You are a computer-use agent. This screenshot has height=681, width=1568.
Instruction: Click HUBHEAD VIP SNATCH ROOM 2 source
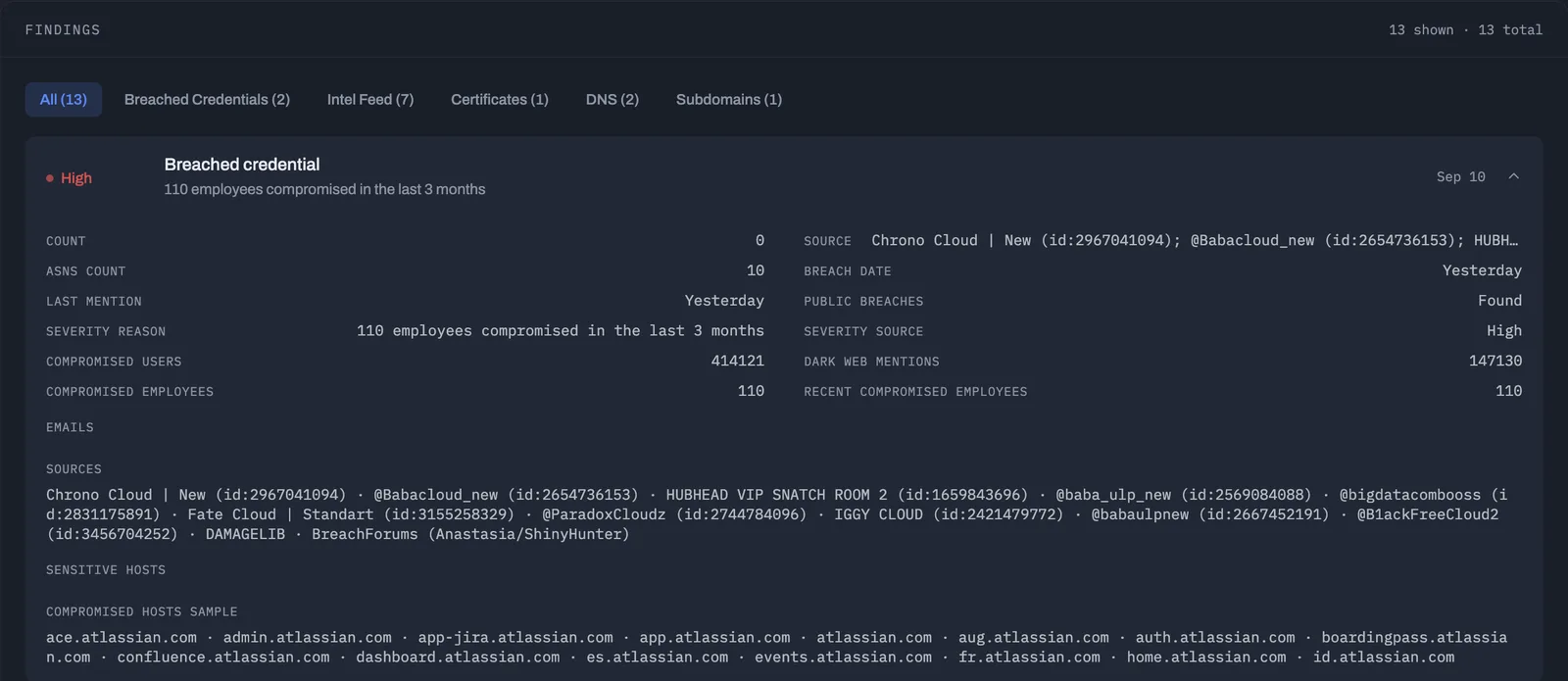pyautogui.click(x=847, y=495)
